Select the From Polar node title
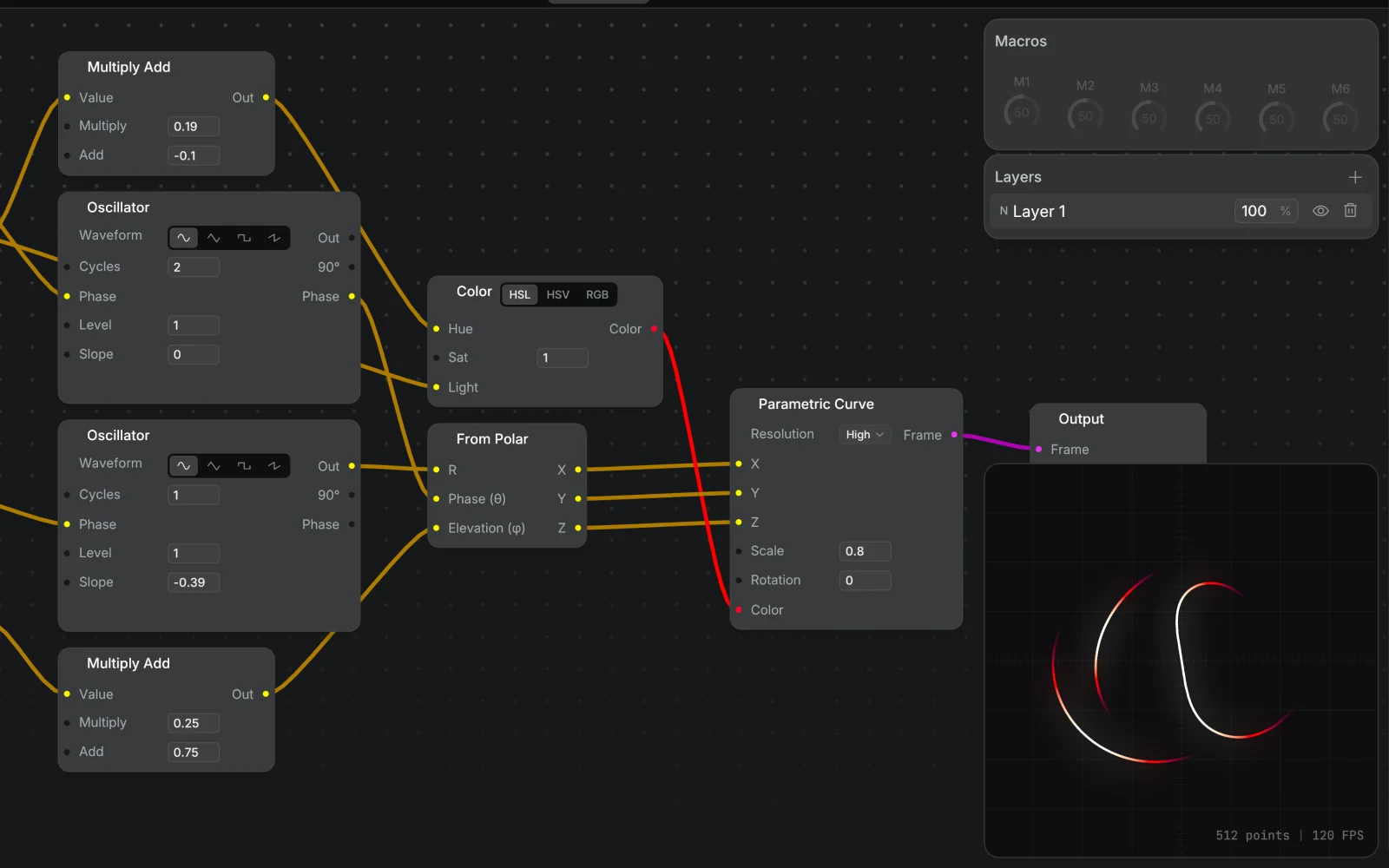1389x868 pixels. pos(492,439)
